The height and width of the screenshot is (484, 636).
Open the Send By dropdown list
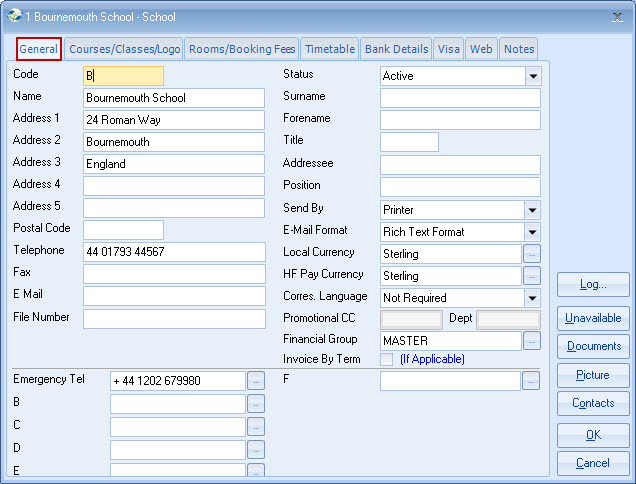pyautogui.click(x=532, y=210)
